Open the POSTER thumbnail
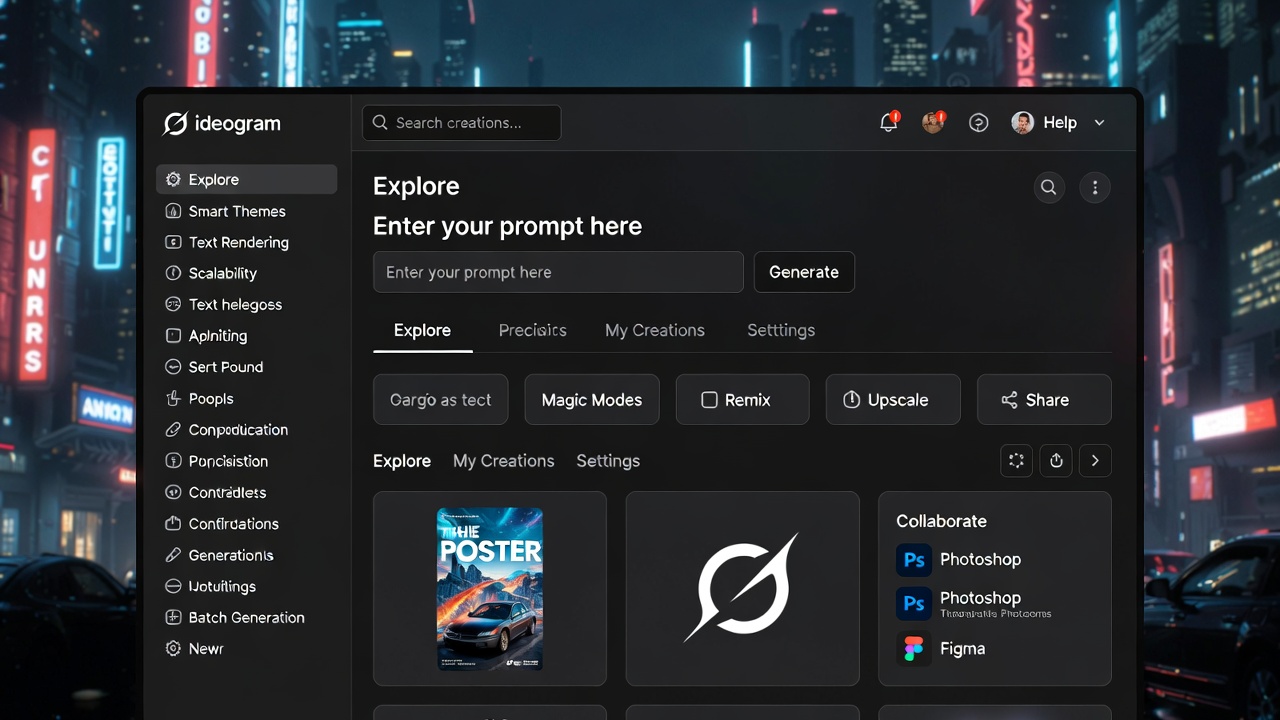This screenshot has height=720, width=1280. pos(490,588)
